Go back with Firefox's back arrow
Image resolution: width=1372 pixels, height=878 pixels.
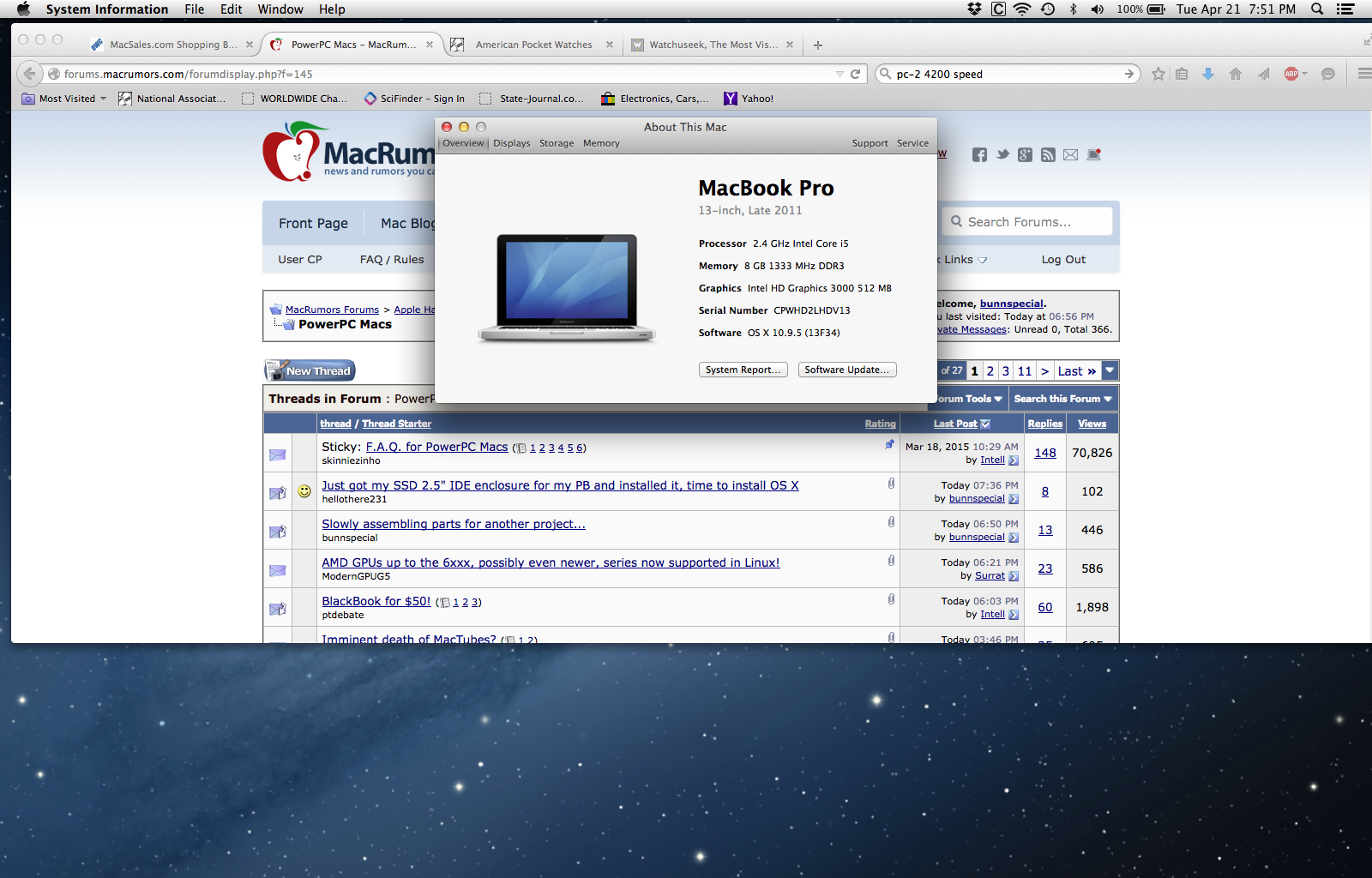(29, 74)
